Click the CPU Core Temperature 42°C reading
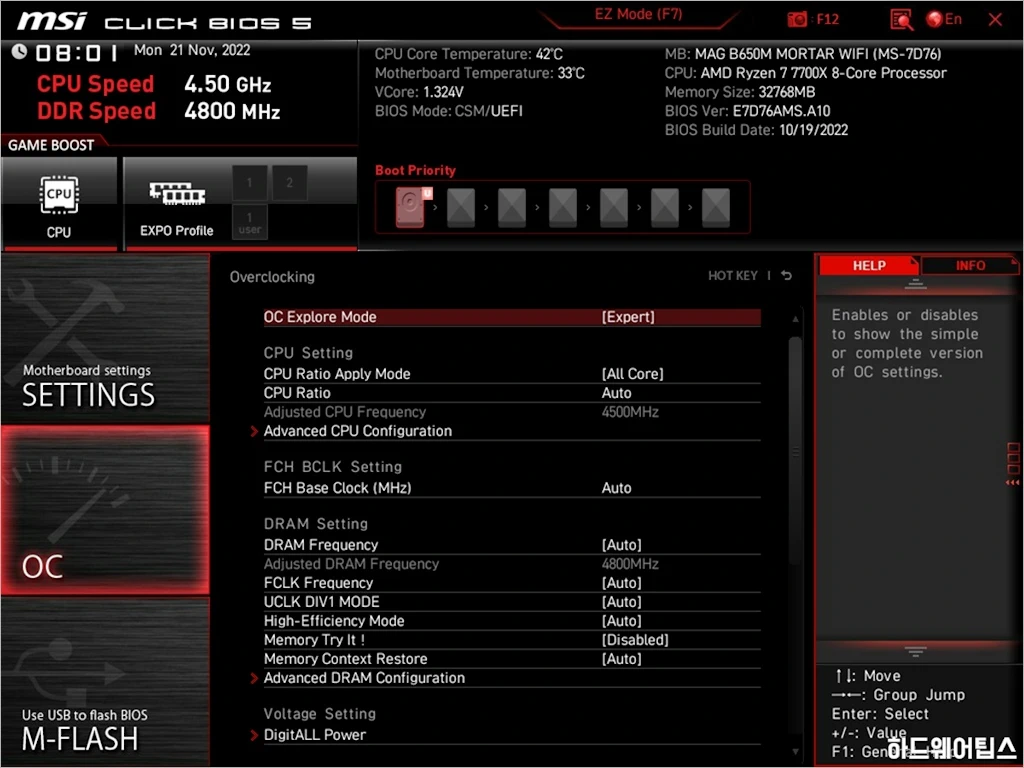The width and height of the screenshot is (1024, 768). coord(468,54)
